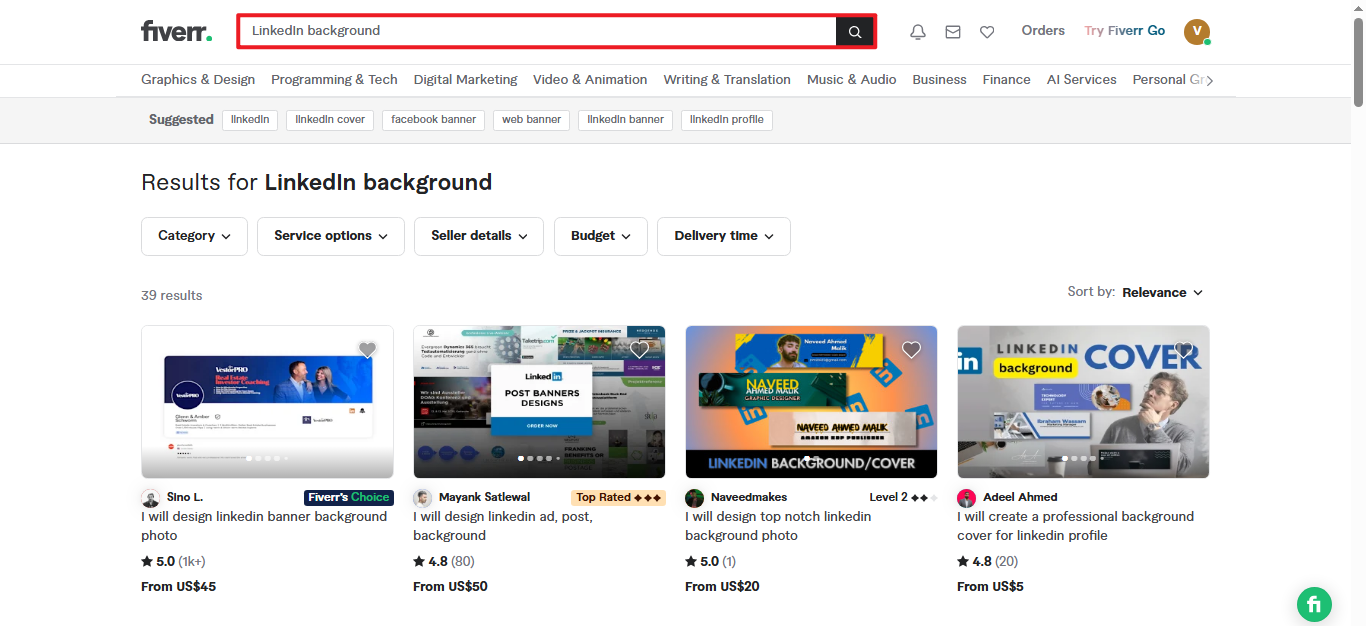The height and width of the screenshot is (626, 1366).
Task: Click the '39 results' count text
Action: pyautogui.click(x=172, y=295)
